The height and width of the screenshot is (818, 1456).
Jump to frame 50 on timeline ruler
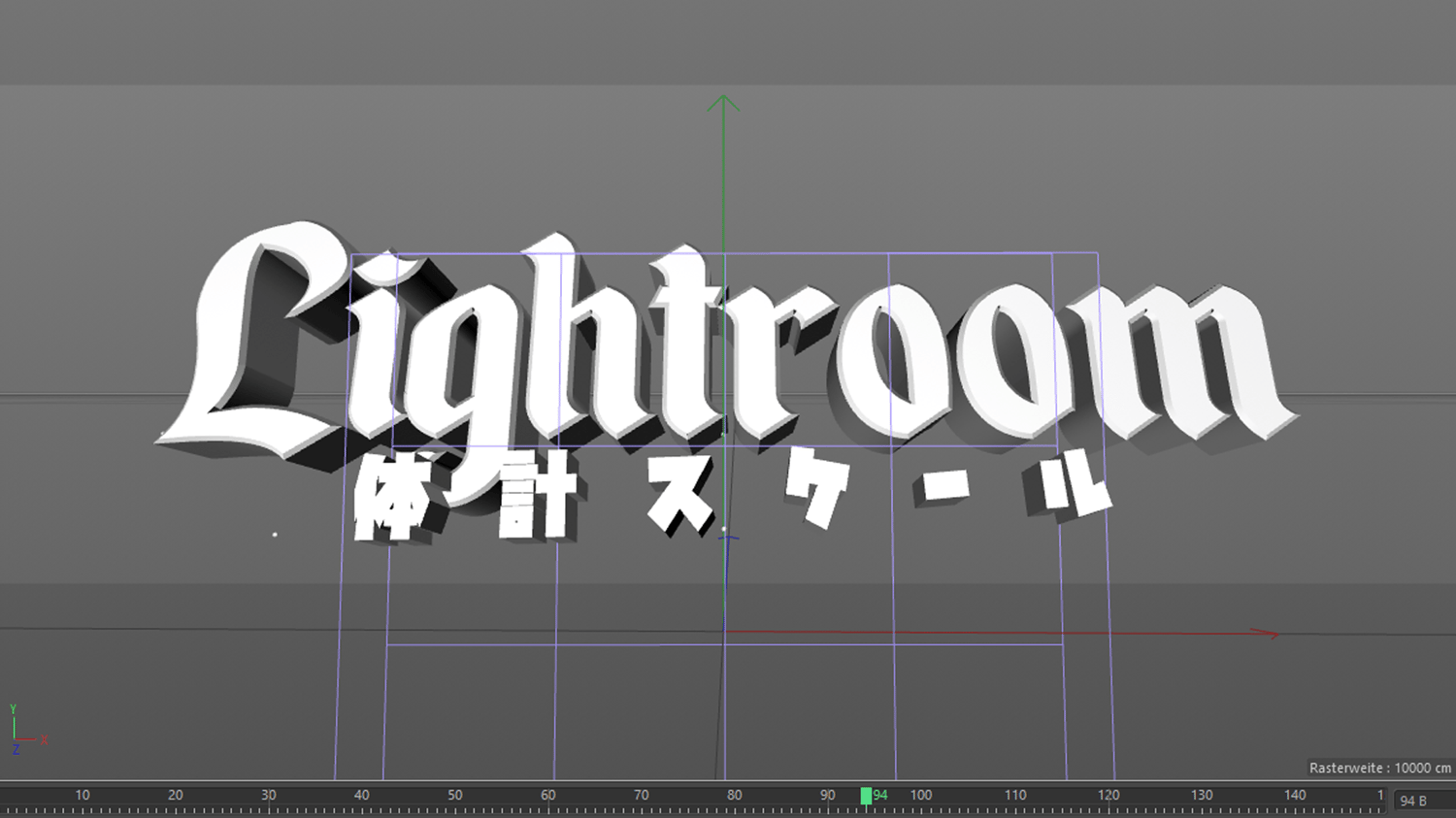click(455, 795)
